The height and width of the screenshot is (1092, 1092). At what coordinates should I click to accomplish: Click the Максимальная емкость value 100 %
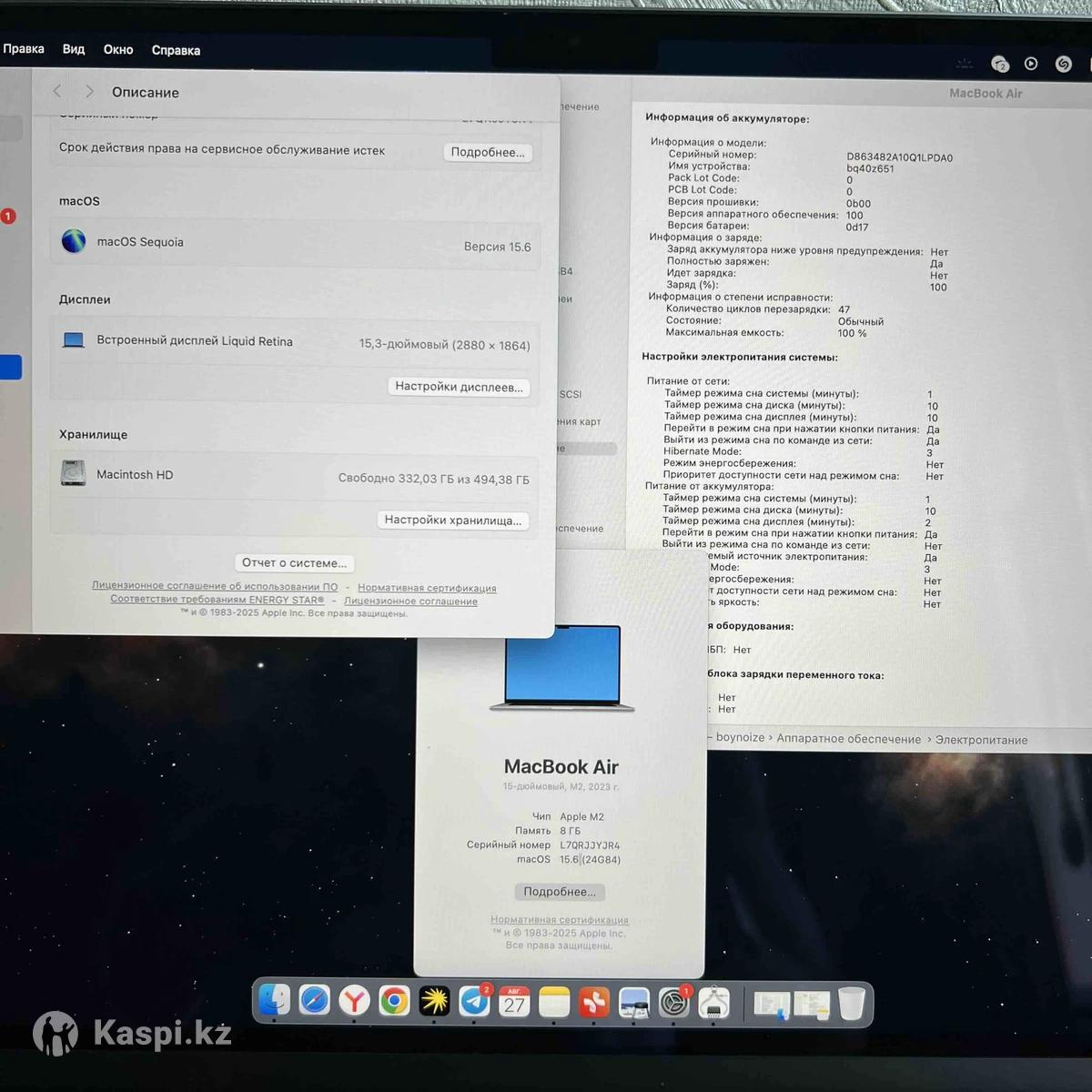point(852,333)
